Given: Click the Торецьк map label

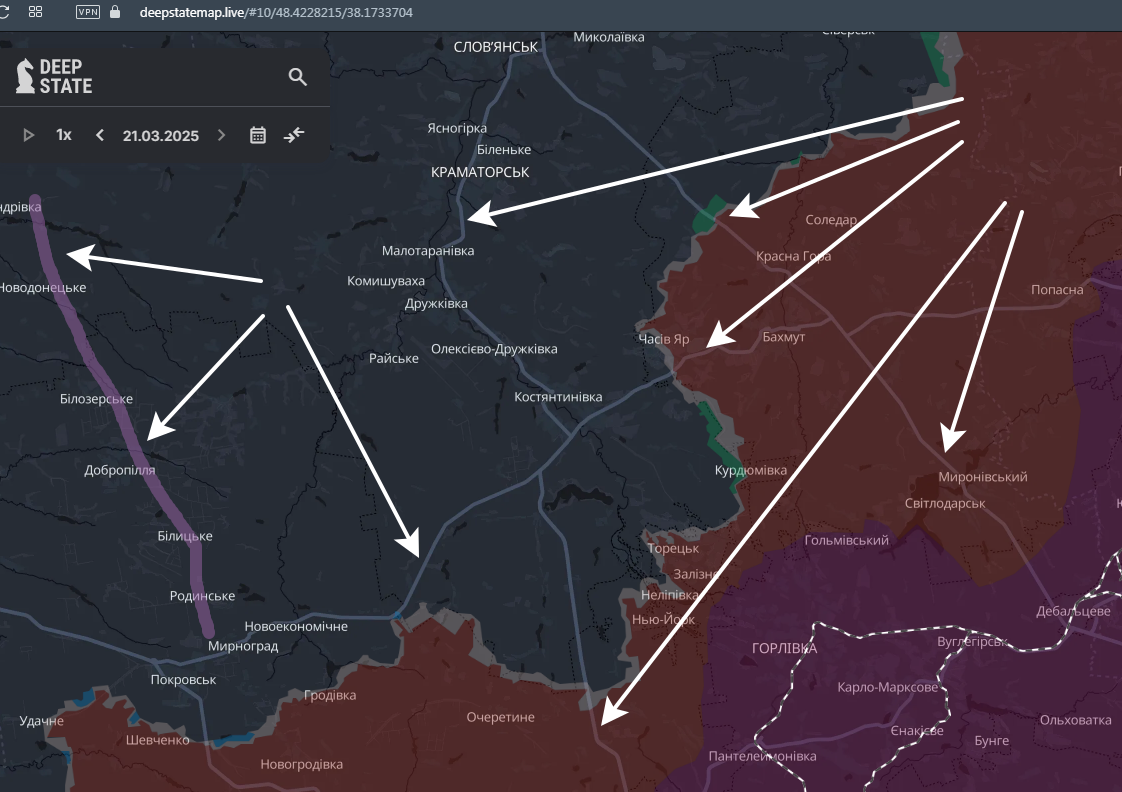Looking at the screenshot, I should [x=673, y=549].
